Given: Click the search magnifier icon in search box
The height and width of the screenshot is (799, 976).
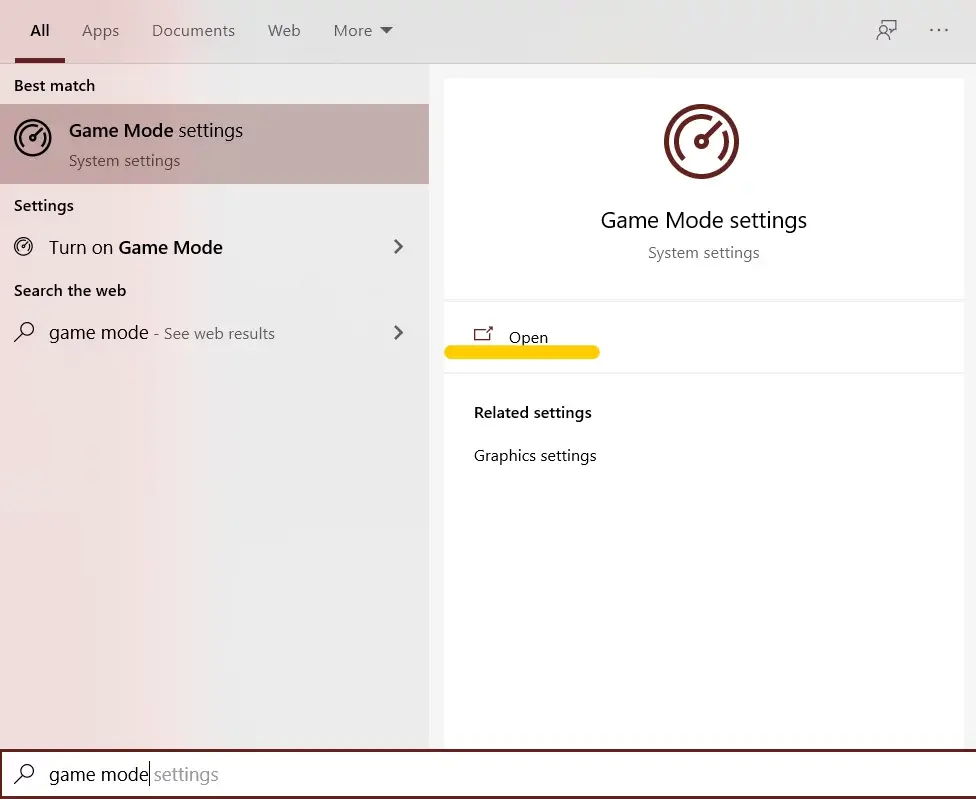Looking at the screenshot, I should coord(24,774).
